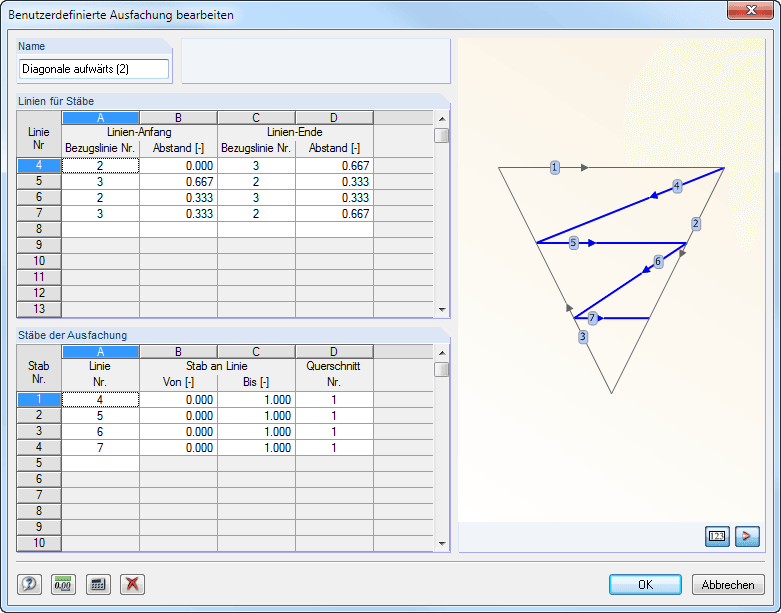Toggle the red arrow direction display icon

click(747, 536)
